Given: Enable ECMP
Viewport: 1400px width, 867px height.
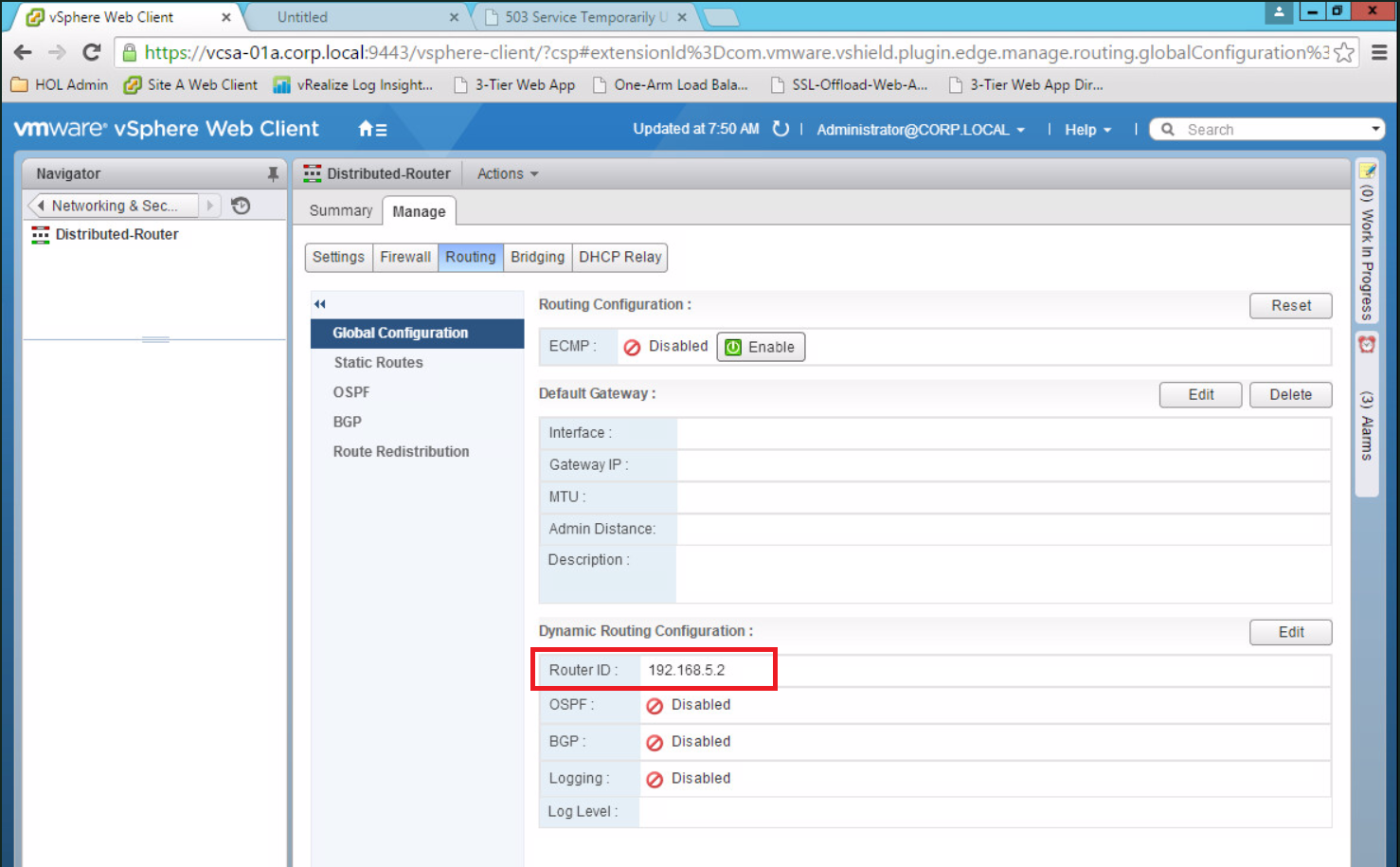Looking at the screenshot, I should (761, 347).
